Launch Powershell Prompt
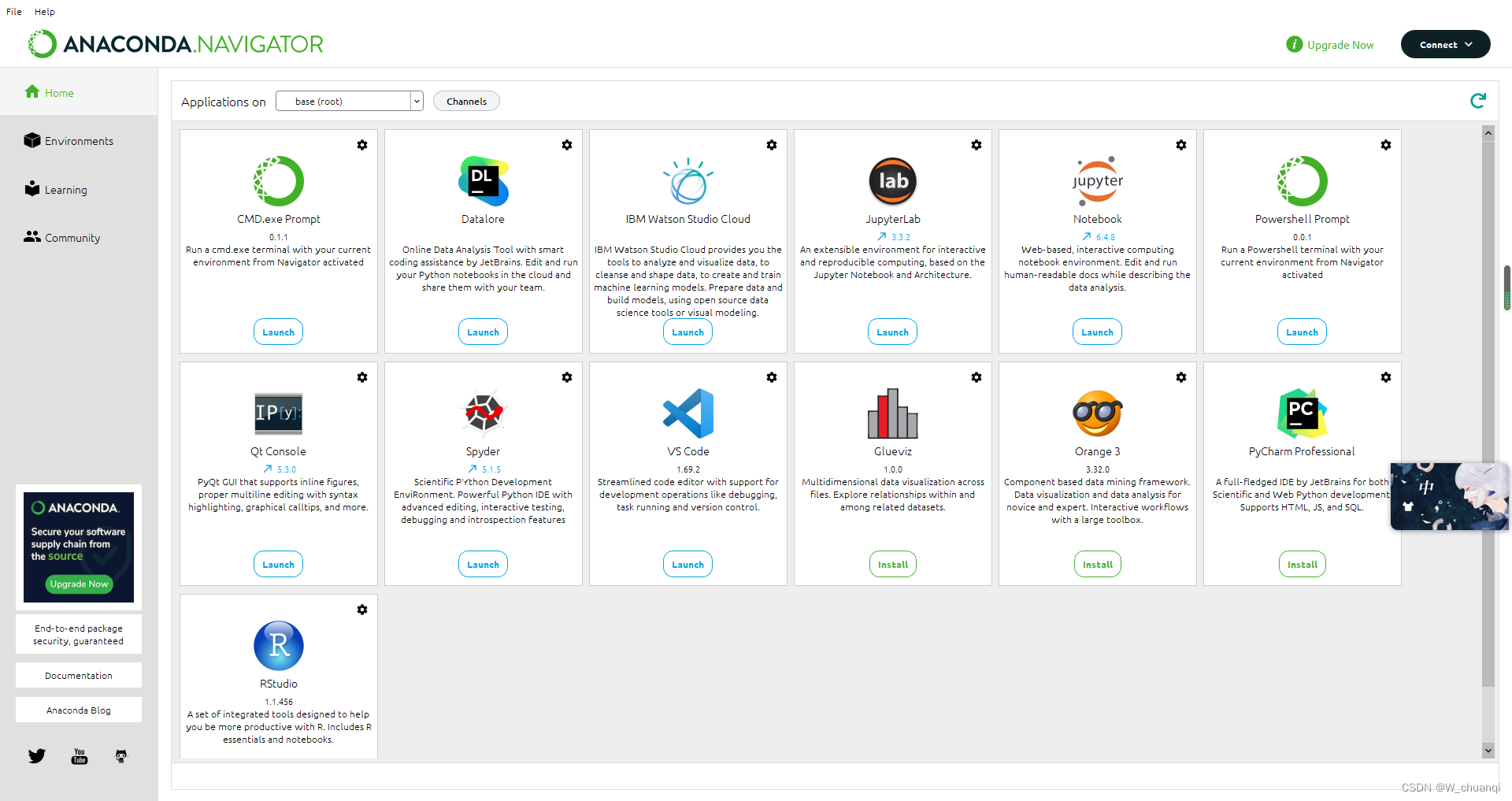 click(x=1302, y=332)
